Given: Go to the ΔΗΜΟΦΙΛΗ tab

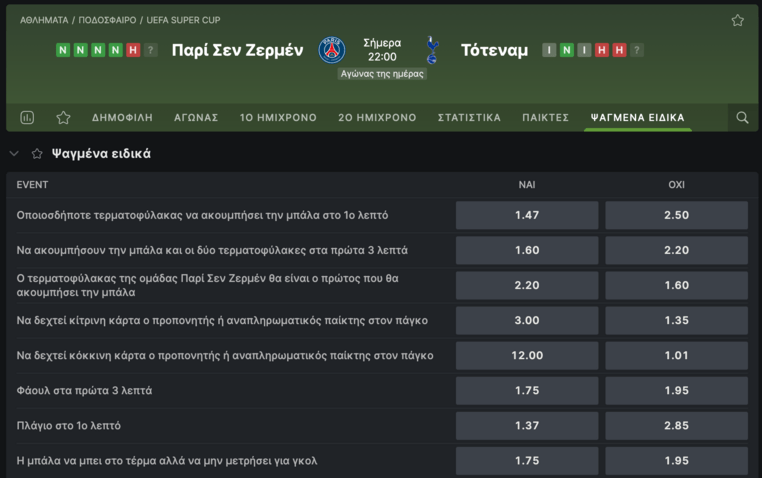Looking at the screenshot, I should pos(122,118).
